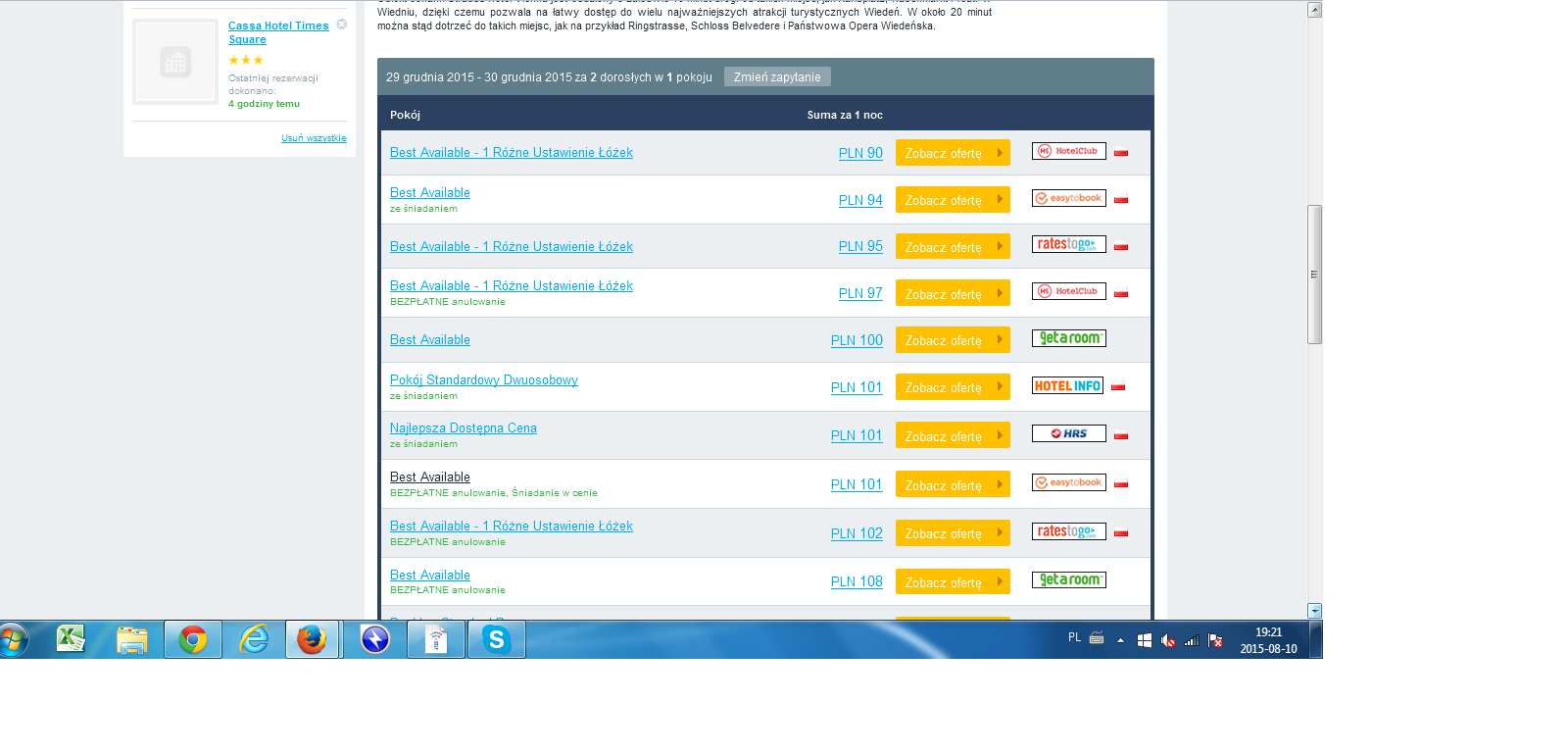
Task: Click the Action Center flag tray icon
Action: click(1215, 640)
